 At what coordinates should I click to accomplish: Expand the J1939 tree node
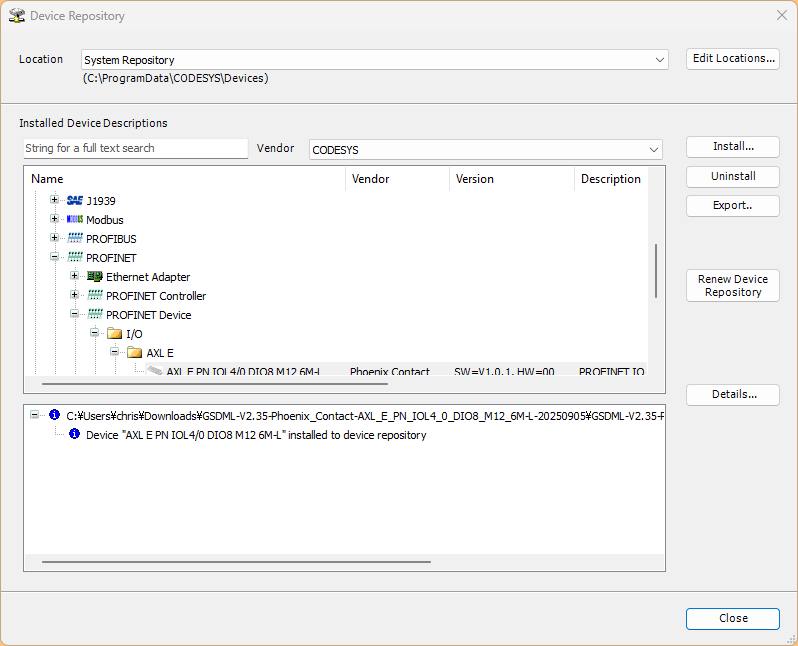[x=55, y=200]
